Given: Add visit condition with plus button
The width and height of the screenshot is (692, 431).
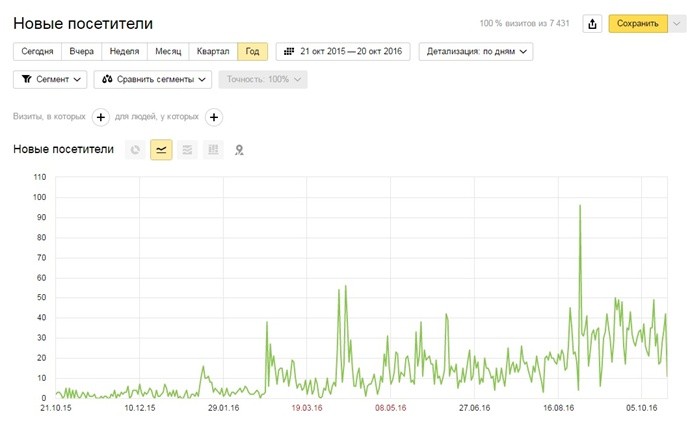Looking at the screenshot, I should tap(101, 117).
